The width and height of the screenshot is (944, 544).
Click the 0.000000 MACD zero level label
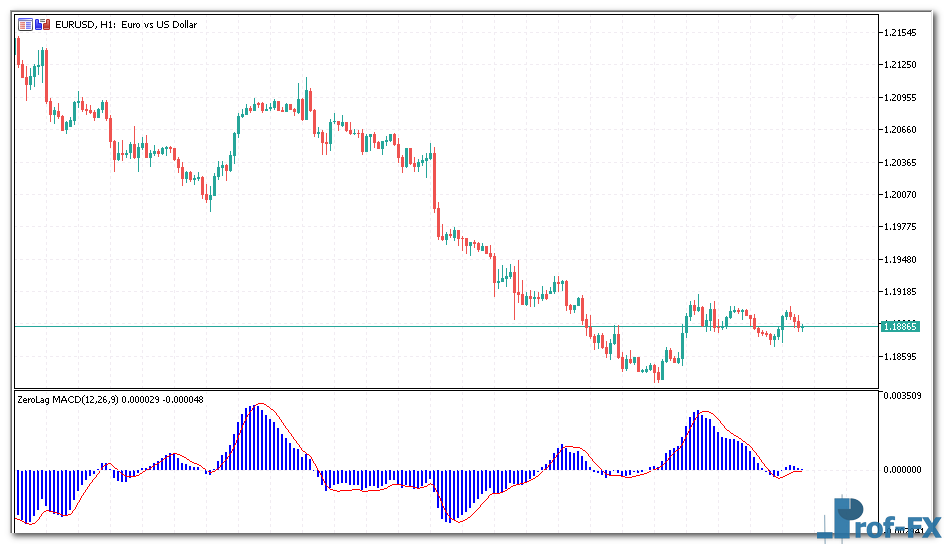coord(901,469)
